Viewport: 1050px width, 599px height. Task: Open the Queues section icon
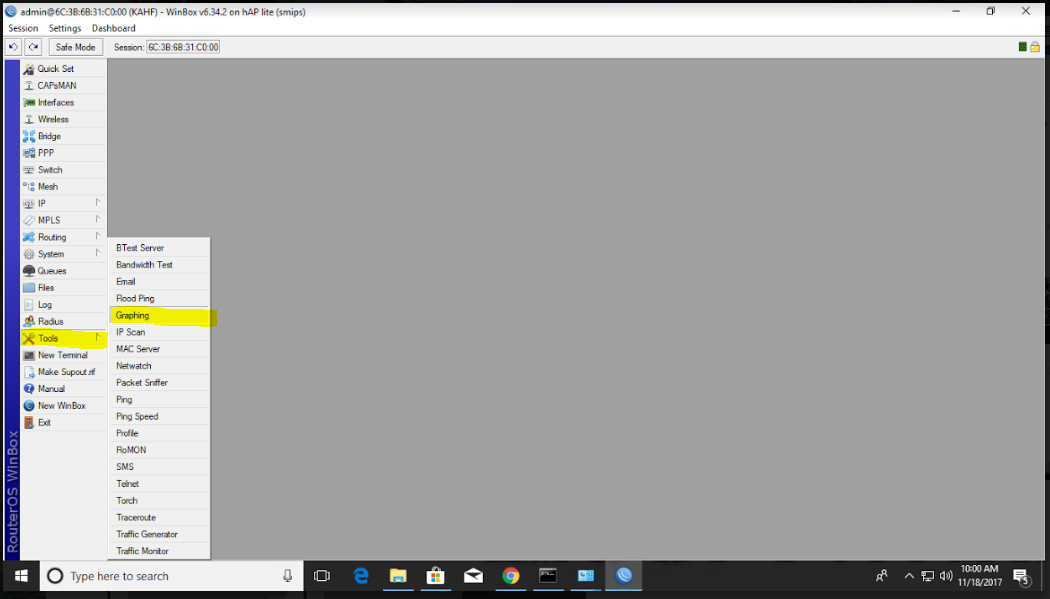(x=29, y=271)
